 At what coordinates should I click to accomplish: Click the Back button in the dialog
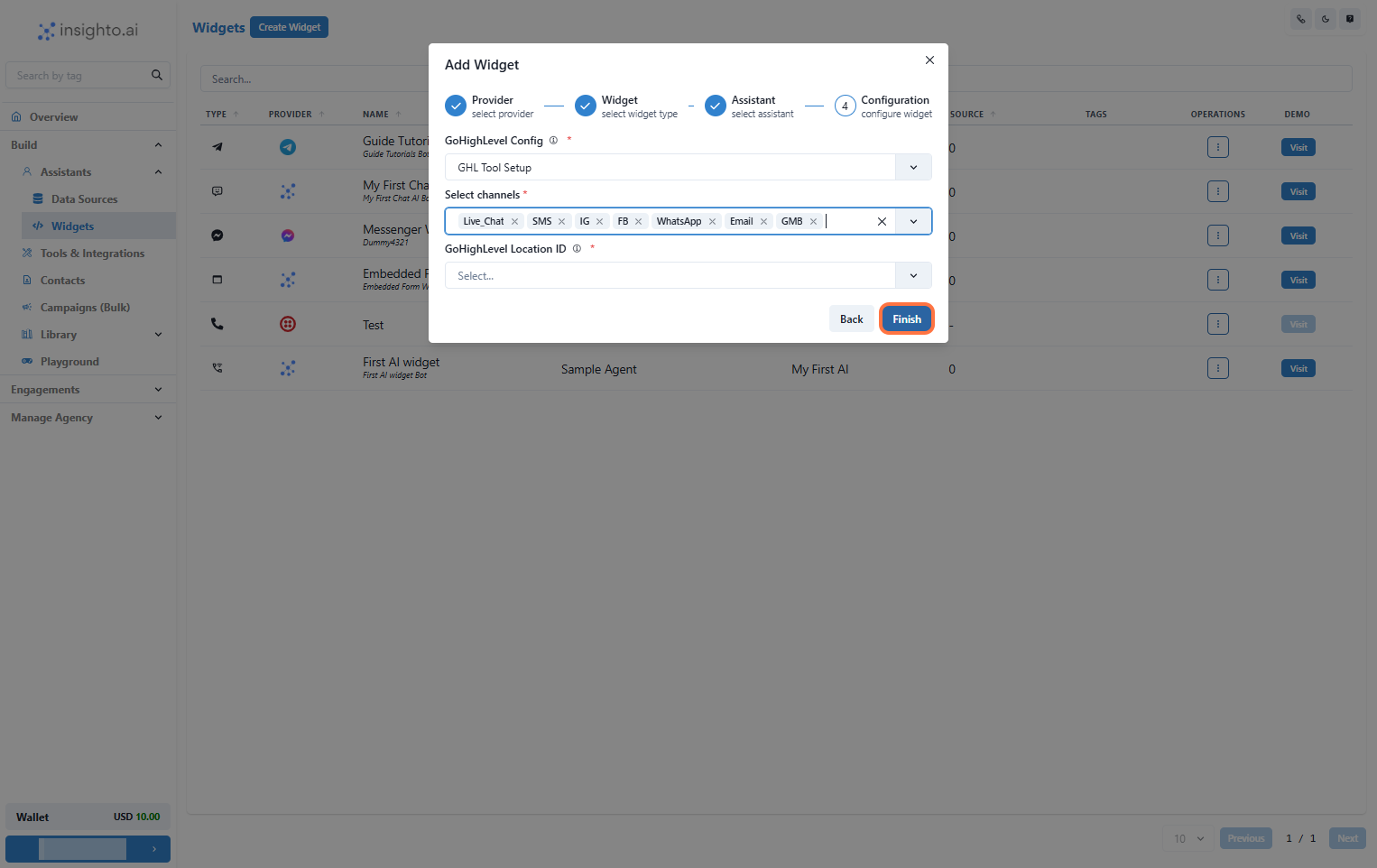point(851,319)
